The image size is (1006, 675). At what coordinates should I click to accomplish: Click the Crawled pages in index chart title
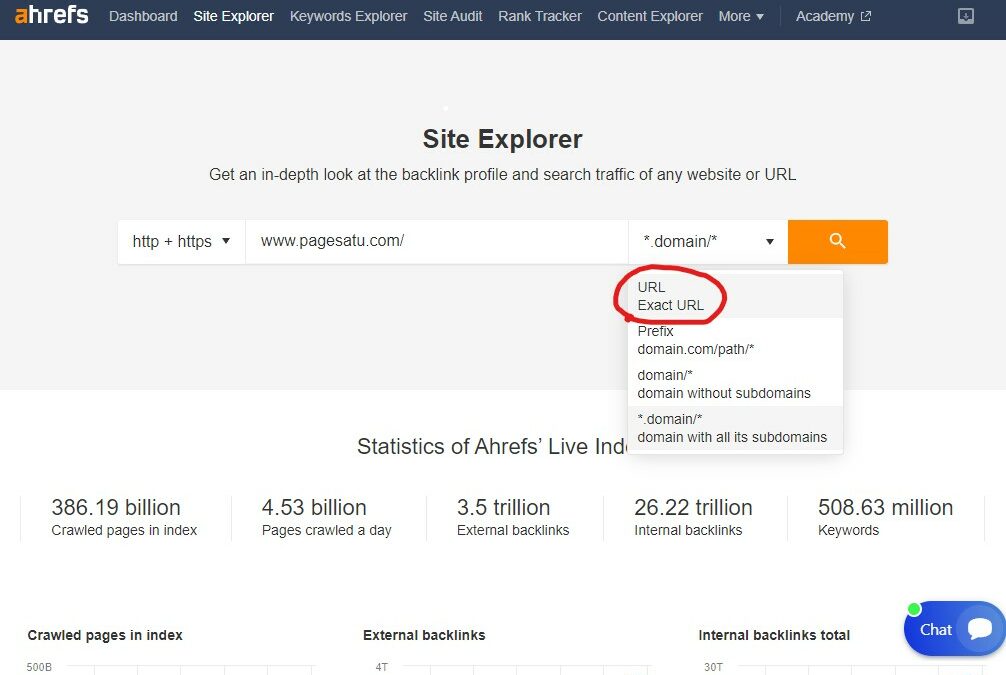point(105,635)
